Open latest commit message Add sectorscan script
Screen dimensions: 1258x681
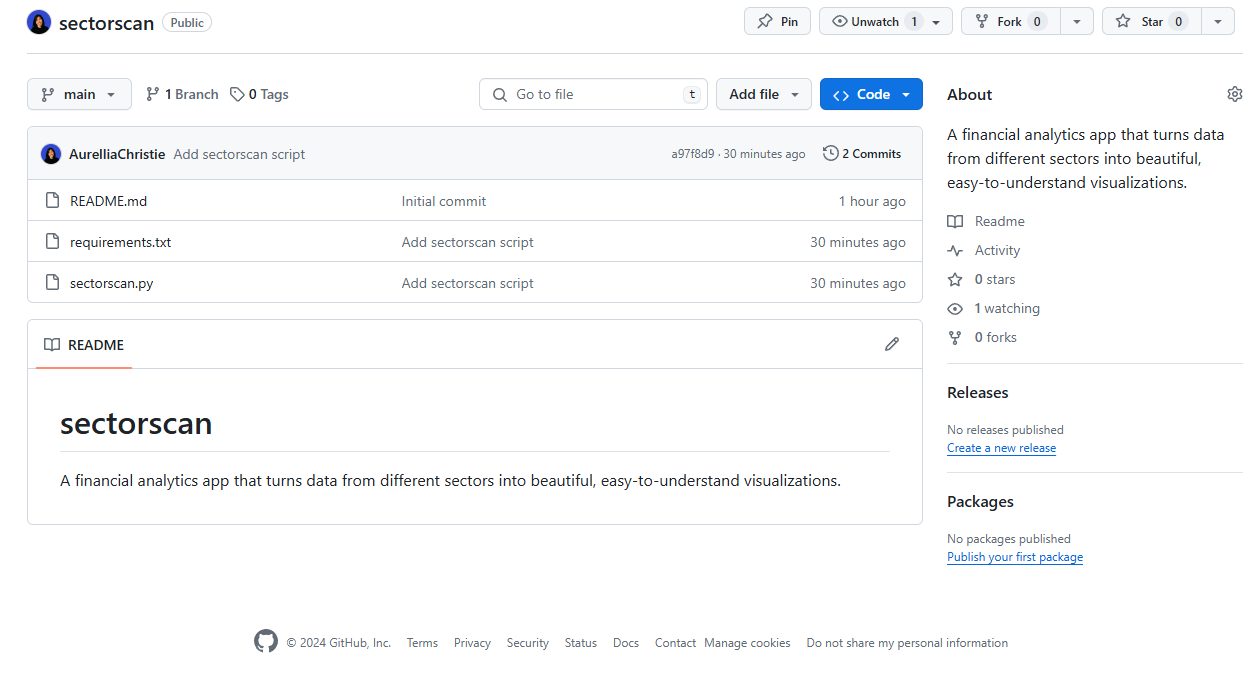coord(239,154)
